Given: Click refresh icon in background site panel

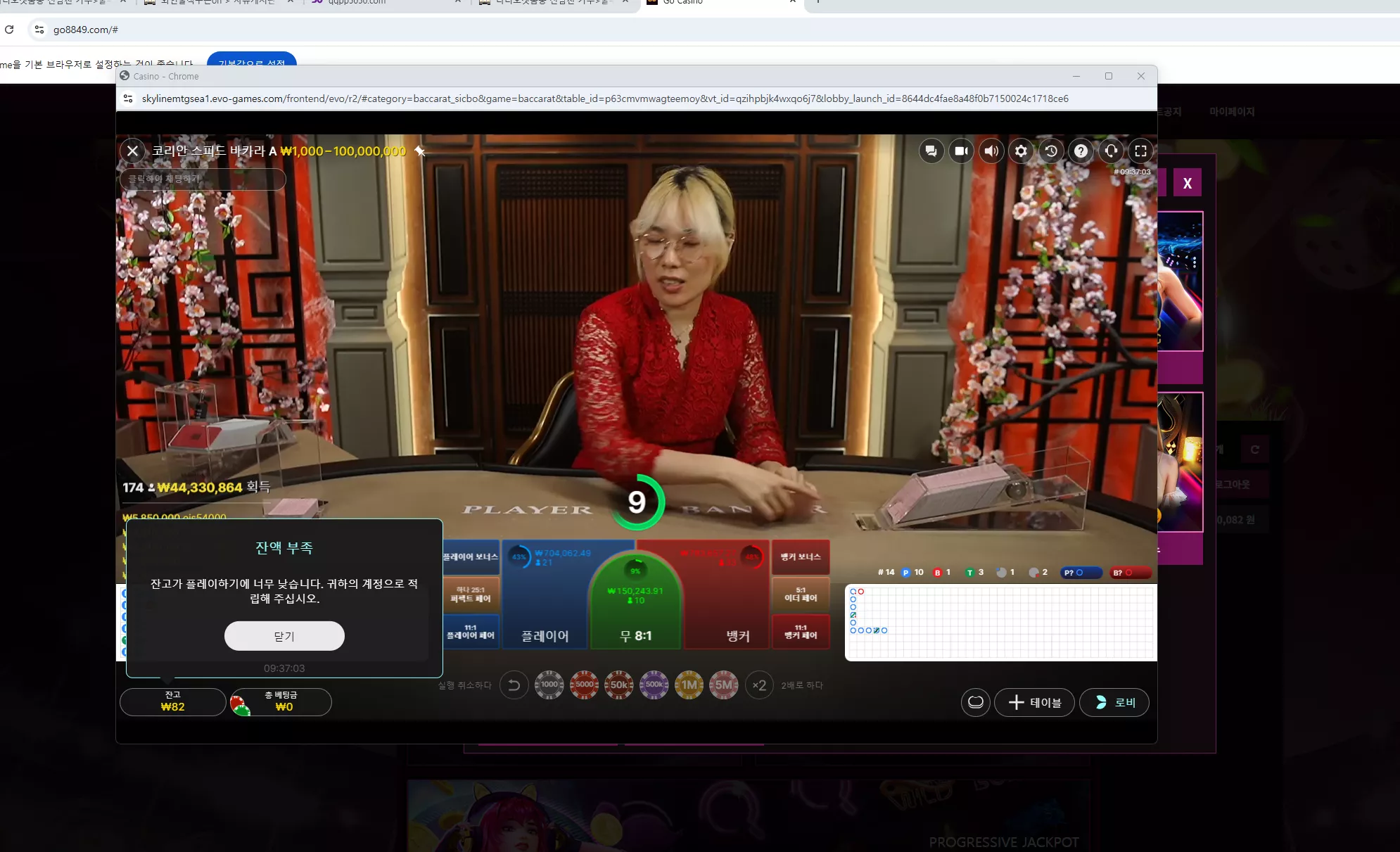Looking at the screenshot, I should 1254,450.
